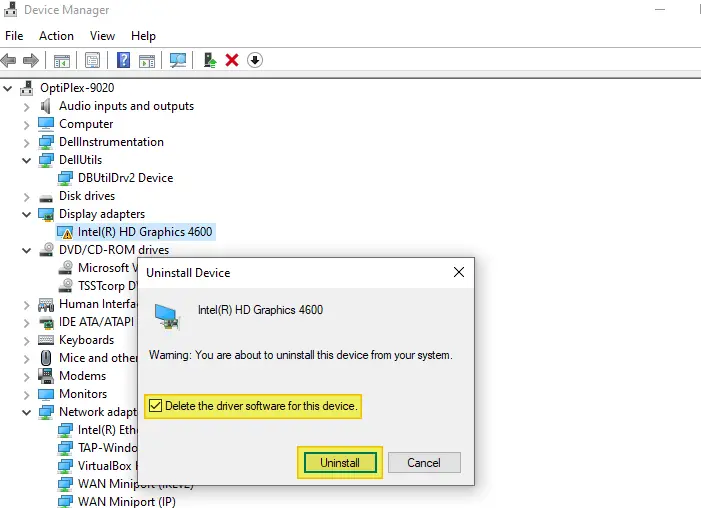Click the Disk drives icon
Screen dimensions: 701x508
[x=46, y=198]
